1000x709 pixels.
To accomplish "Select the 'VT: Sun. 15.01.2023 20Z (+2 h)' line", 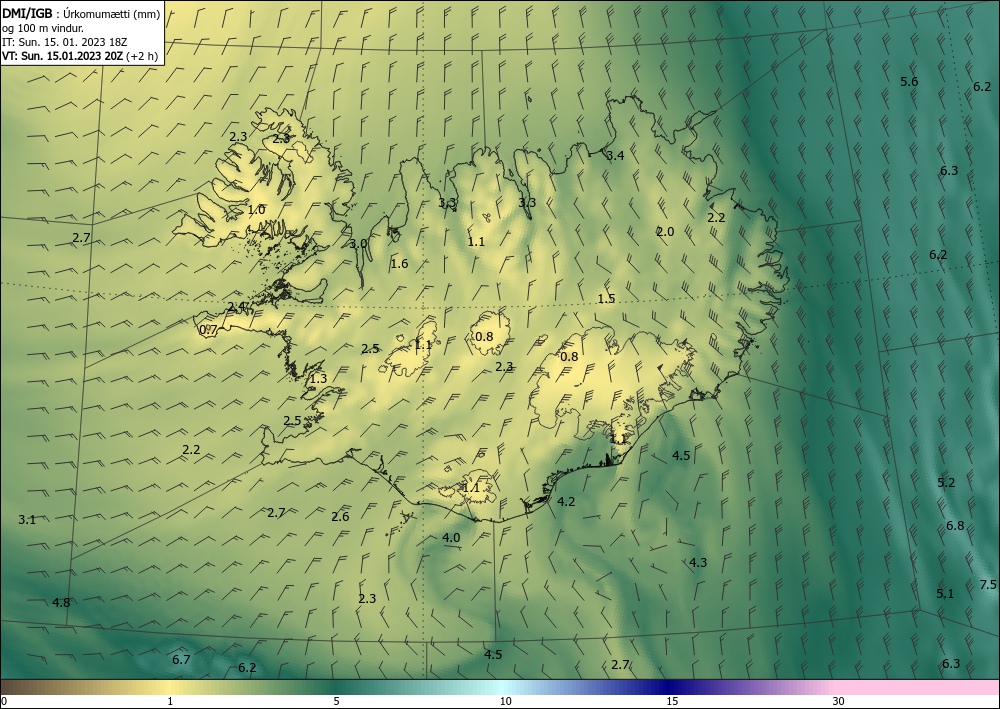I will pyautogui.click(x=80, y=56).
